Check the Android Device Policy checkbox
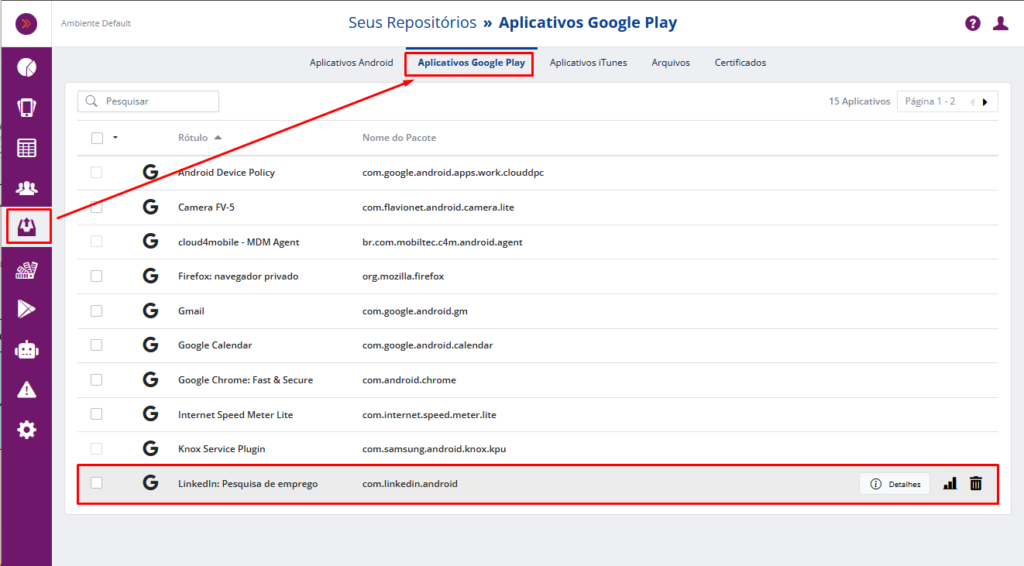Image resolution: width=1024 pixels, height=566 pixels. point(97,172)
